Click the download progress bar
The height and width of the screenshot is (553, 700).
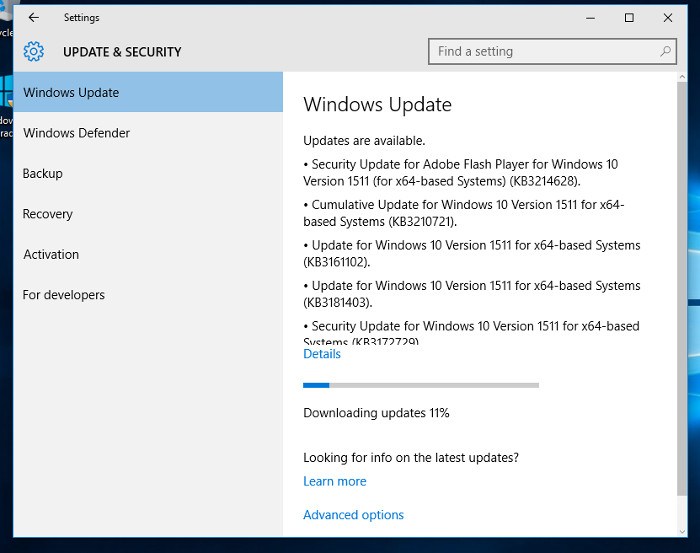click(x=421, y=385)
